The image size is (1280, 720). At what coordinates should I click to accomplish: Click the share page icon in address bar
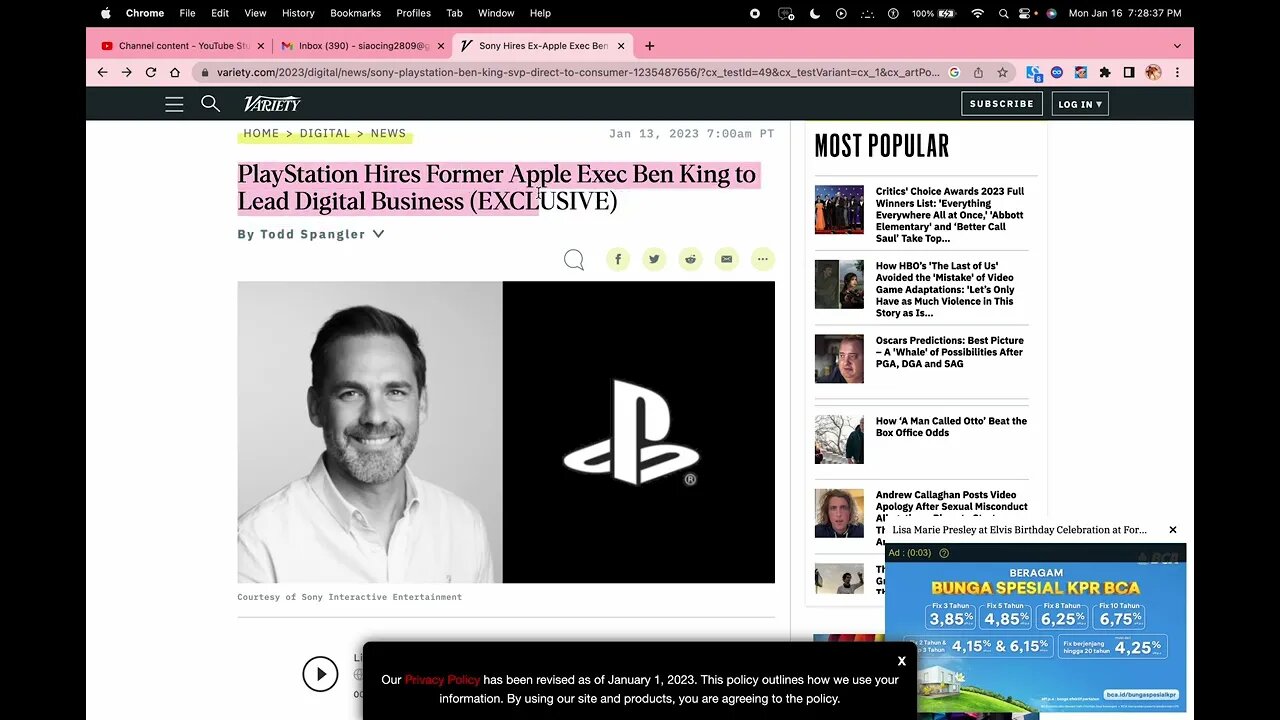click(978, 72)
